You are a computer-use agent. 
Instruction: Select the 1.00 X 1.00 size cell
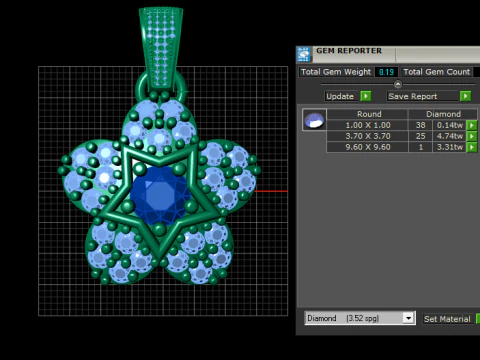(367, 125)
